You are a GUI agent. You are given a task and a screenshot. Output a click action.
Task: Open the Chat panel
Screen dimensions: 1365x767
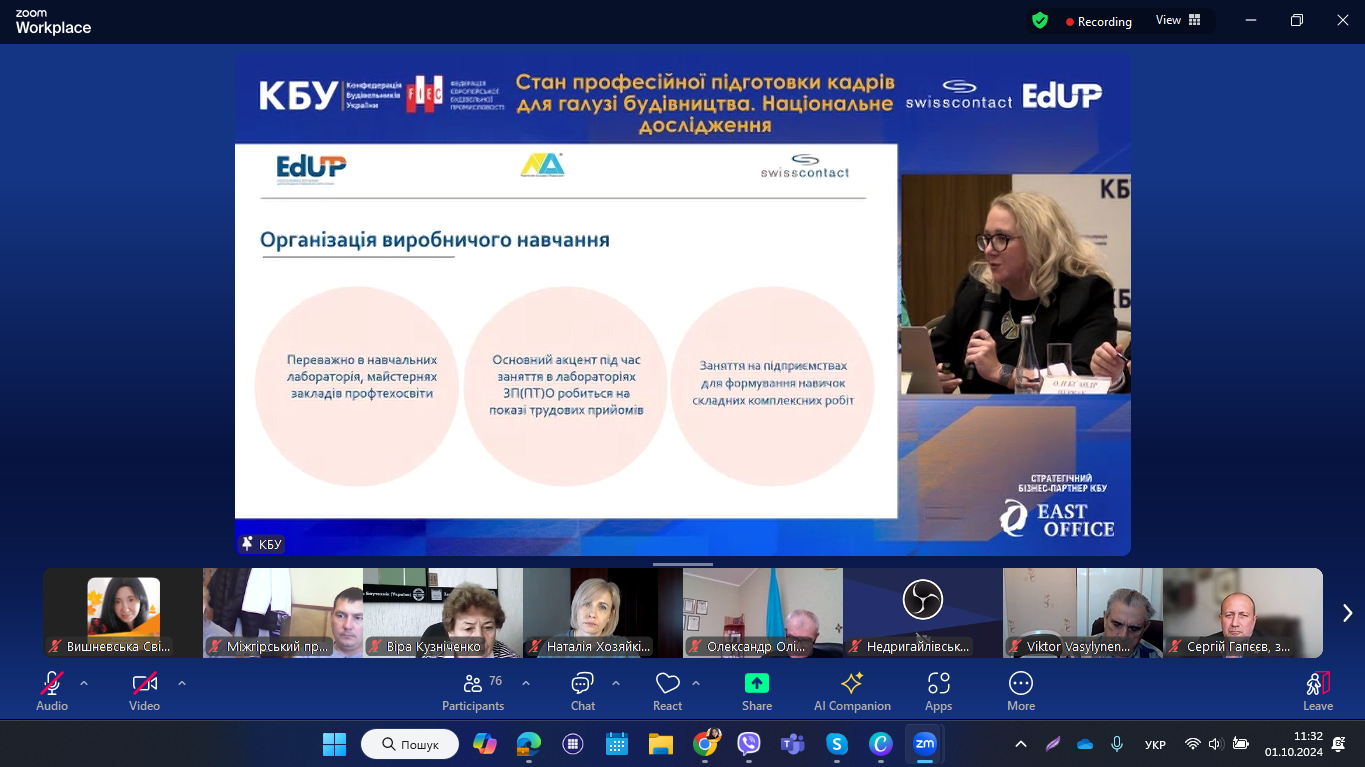click(582, 691)
